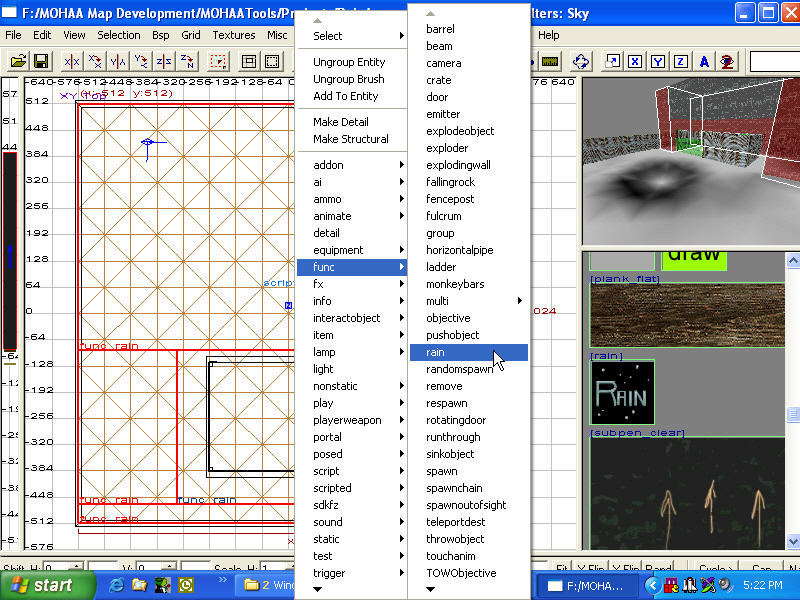Screen dimensions: 800x600
Task: Click the Windows Start button
Action: tap(42, 585)
